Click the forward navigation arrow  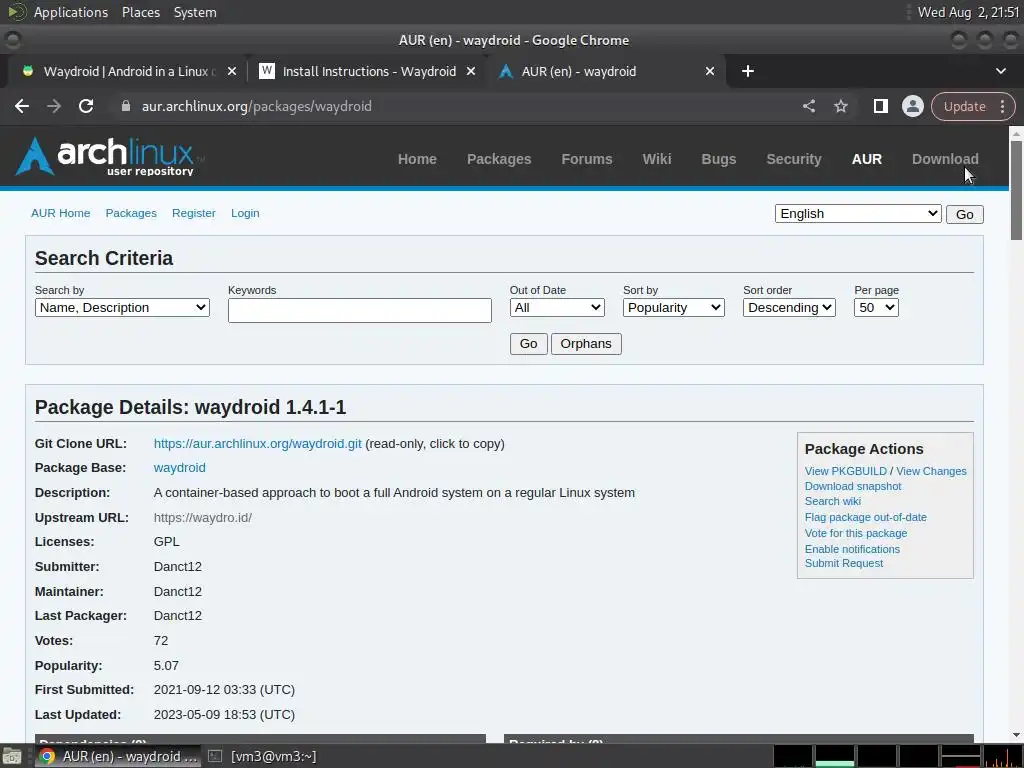pos(54,106)
